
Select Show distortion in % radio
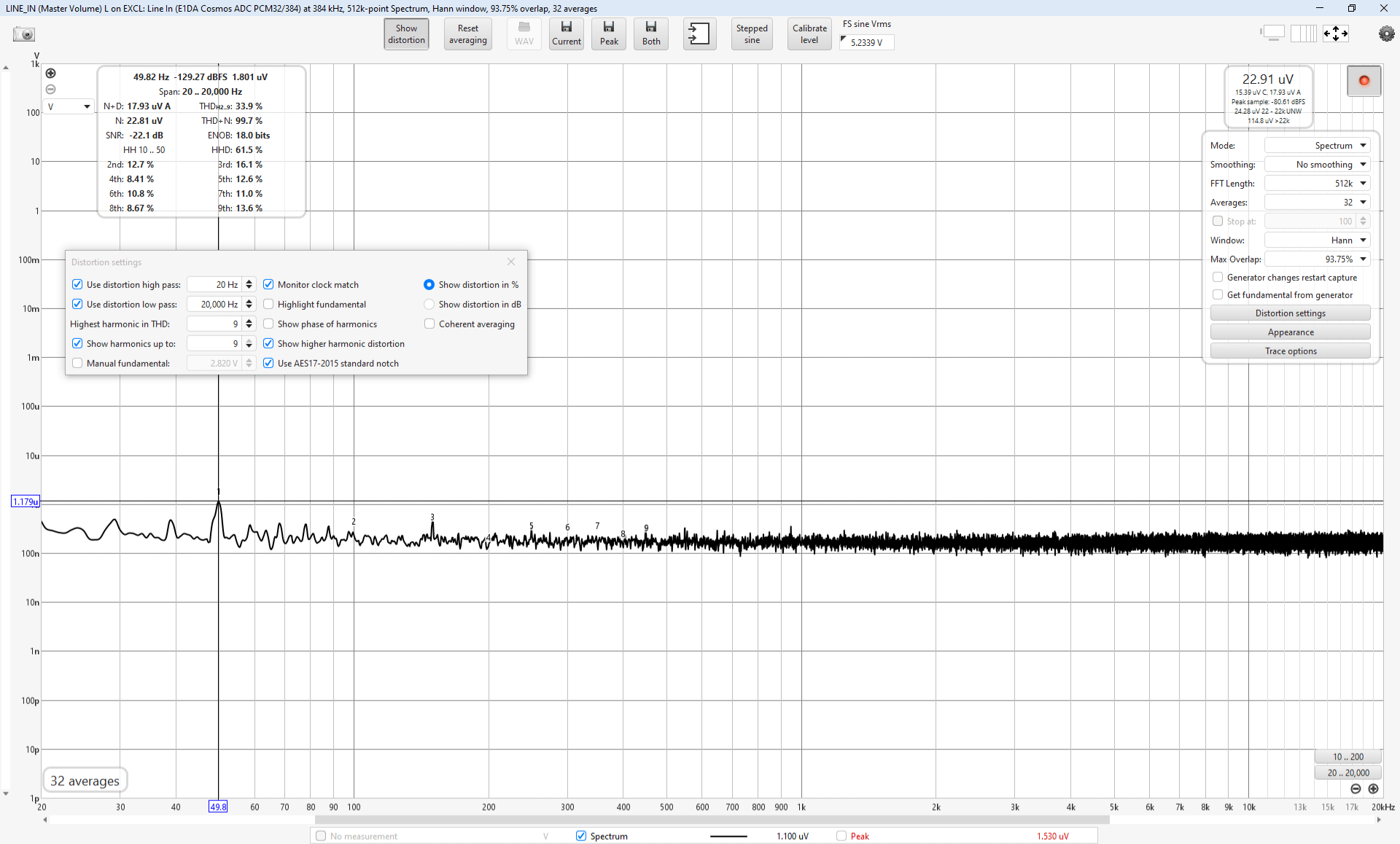pyautogui.click(x=429, y=284)
